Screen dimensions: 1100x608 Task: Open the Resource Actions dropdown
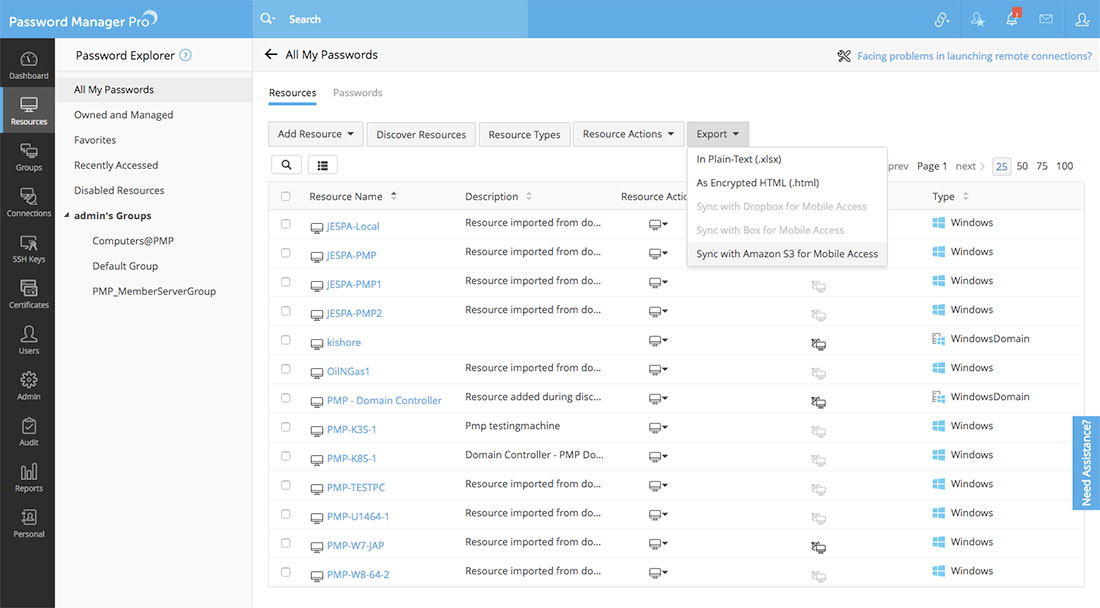tap(628, 134)
